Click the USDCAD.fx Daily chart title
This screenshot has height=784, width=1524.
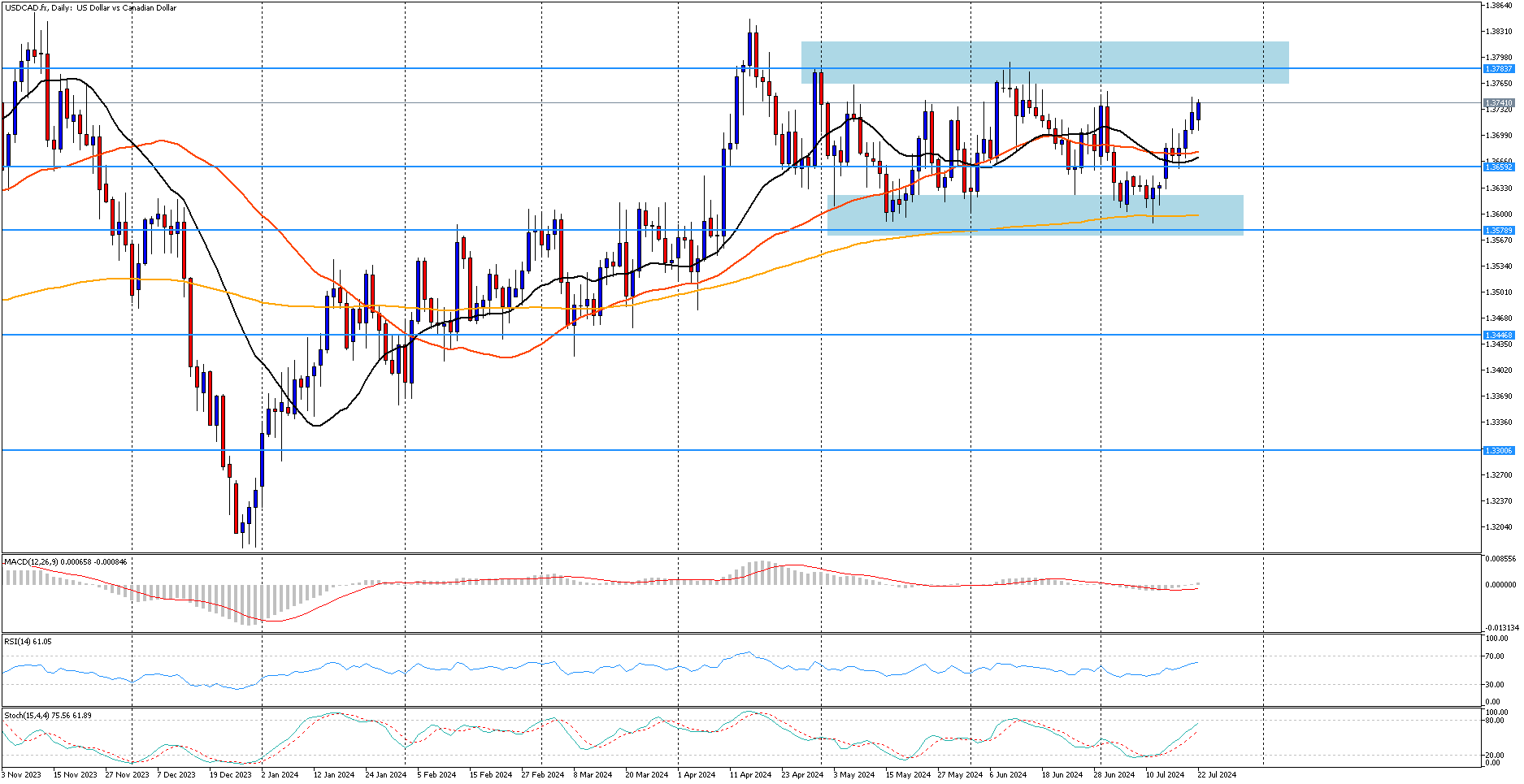click(89, 8)
